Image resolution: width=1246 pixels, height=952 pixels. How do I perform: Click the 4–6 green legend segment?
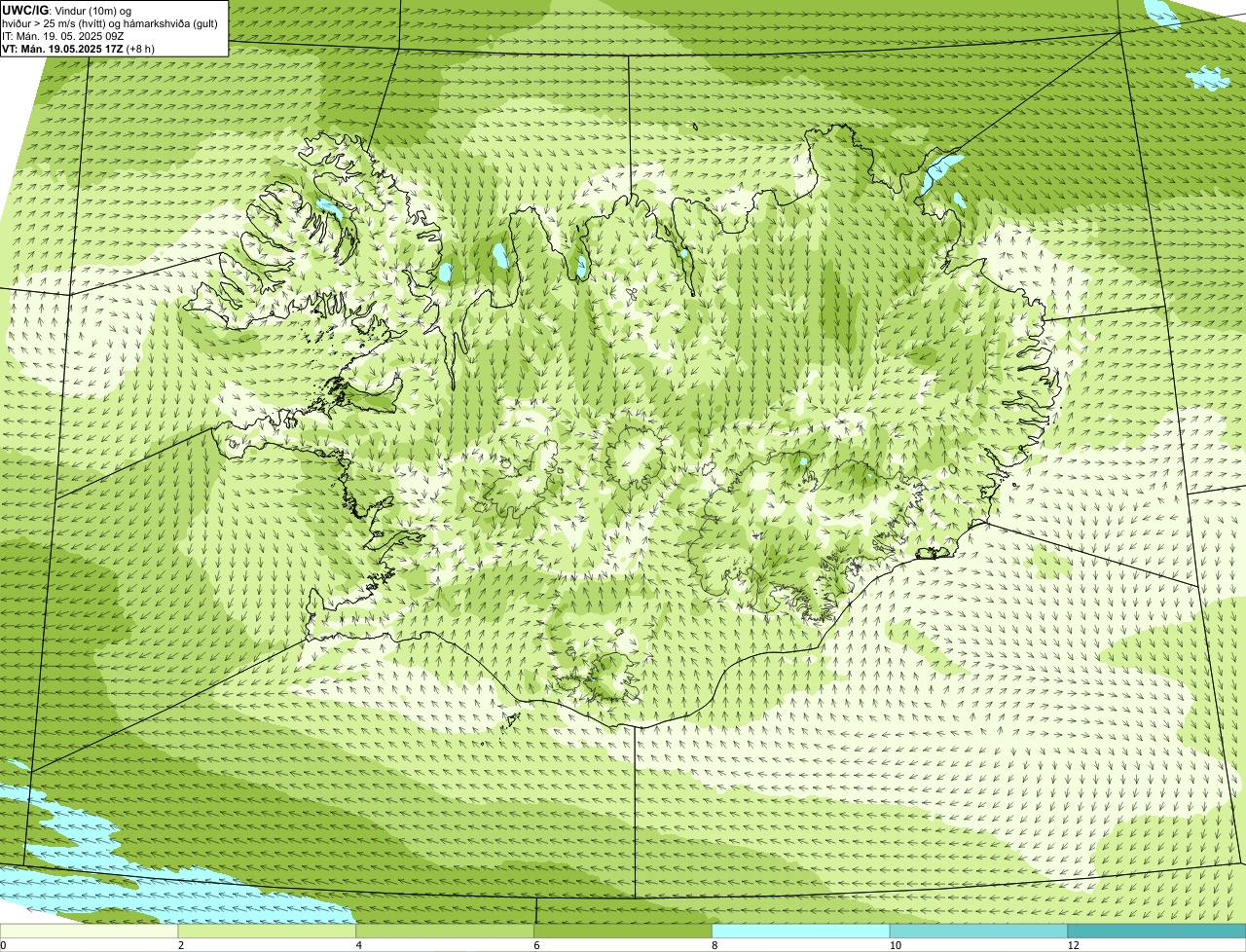click(x=446, y=932)
